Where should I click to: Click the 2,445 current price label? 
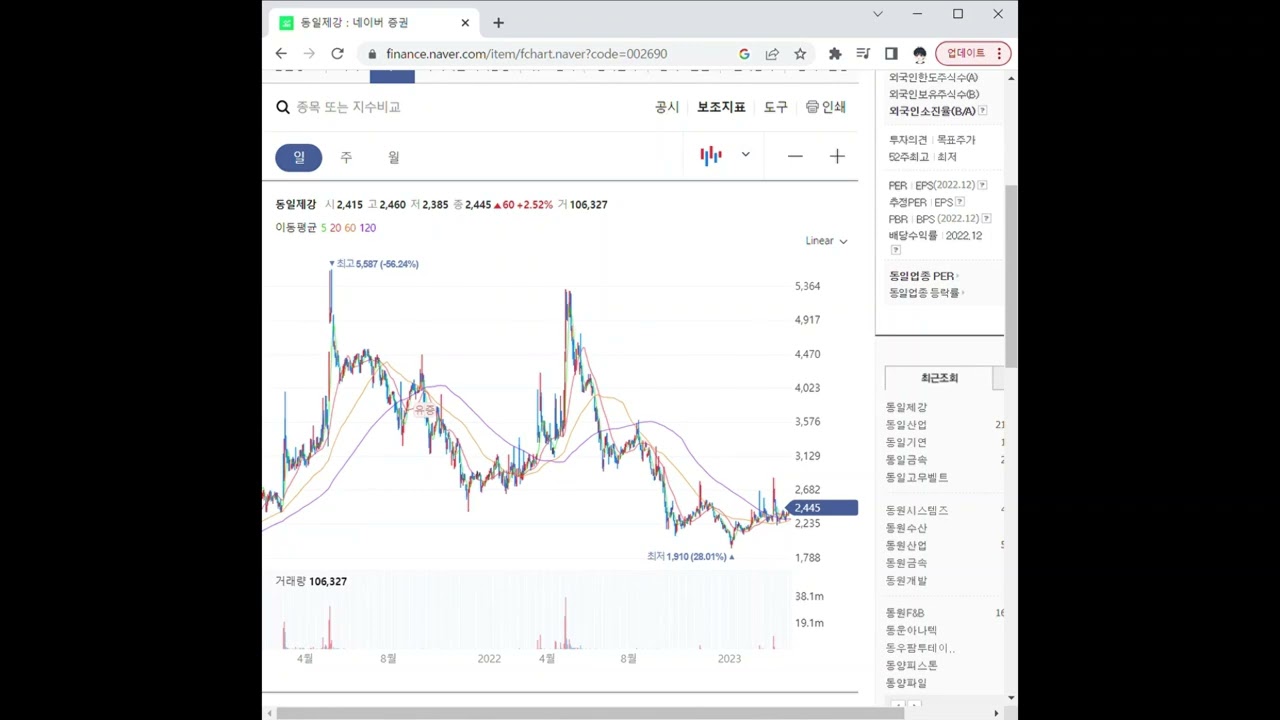(823, 508)
